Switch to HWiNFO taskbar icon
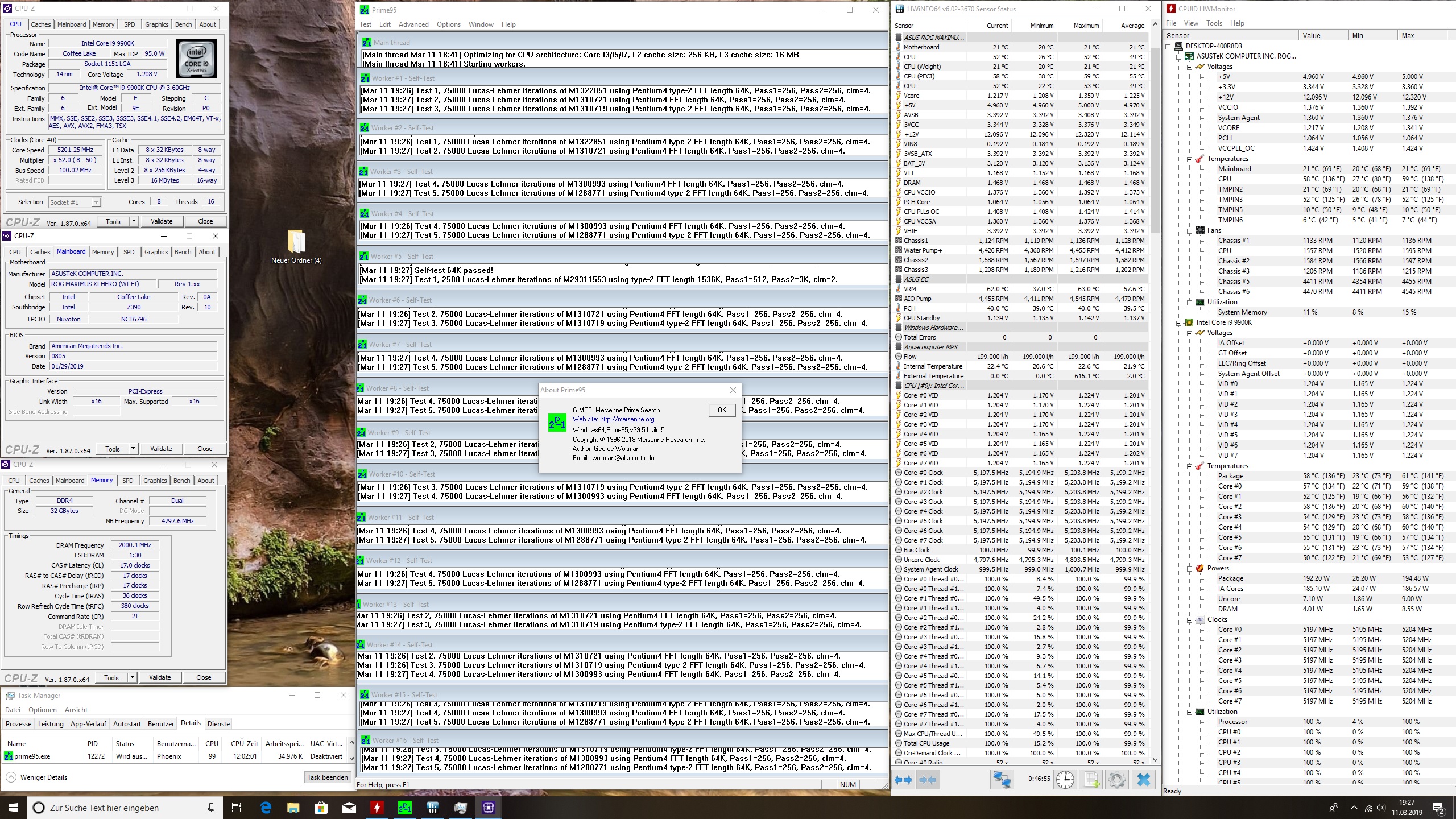The image size is (1456, 819). click(432, 808)
